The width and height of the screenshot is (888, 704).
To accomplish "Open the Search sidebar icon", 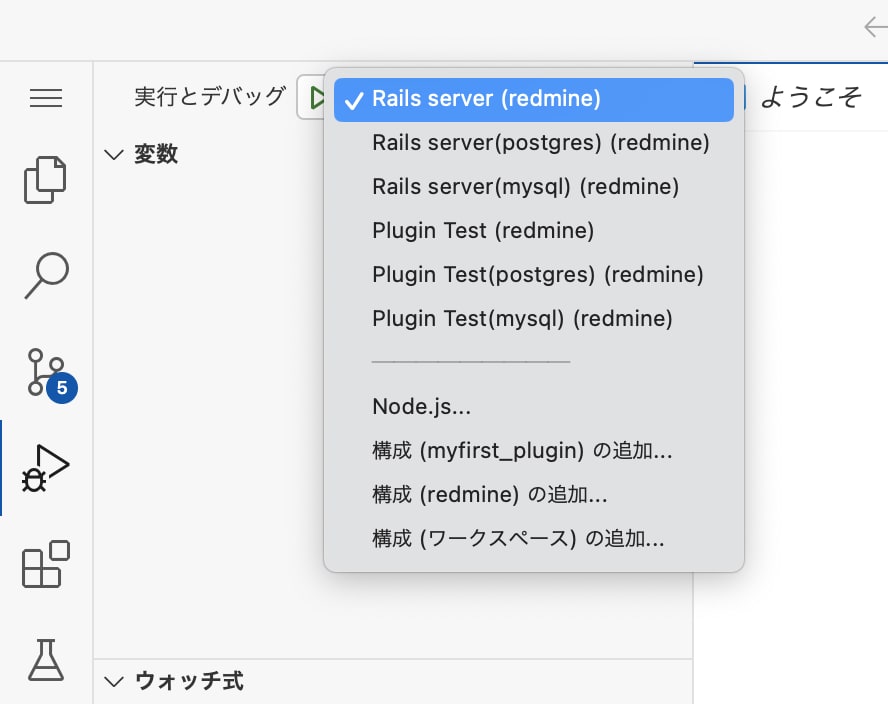I will 45,277.
